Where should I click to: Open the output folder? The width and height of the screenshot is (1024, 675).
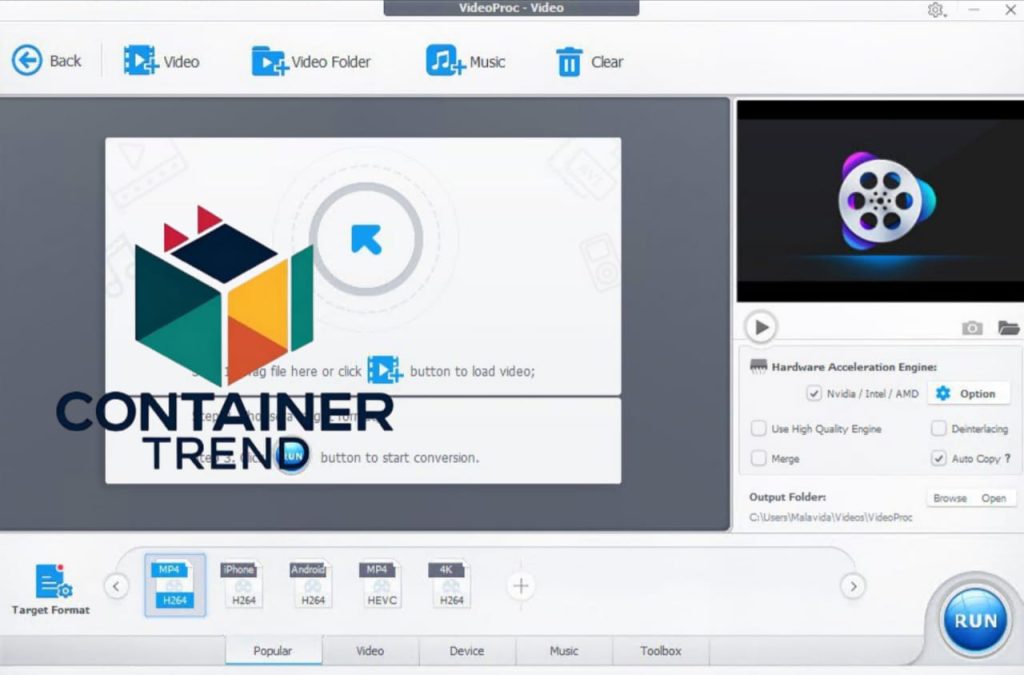click(x=993, y=498)
